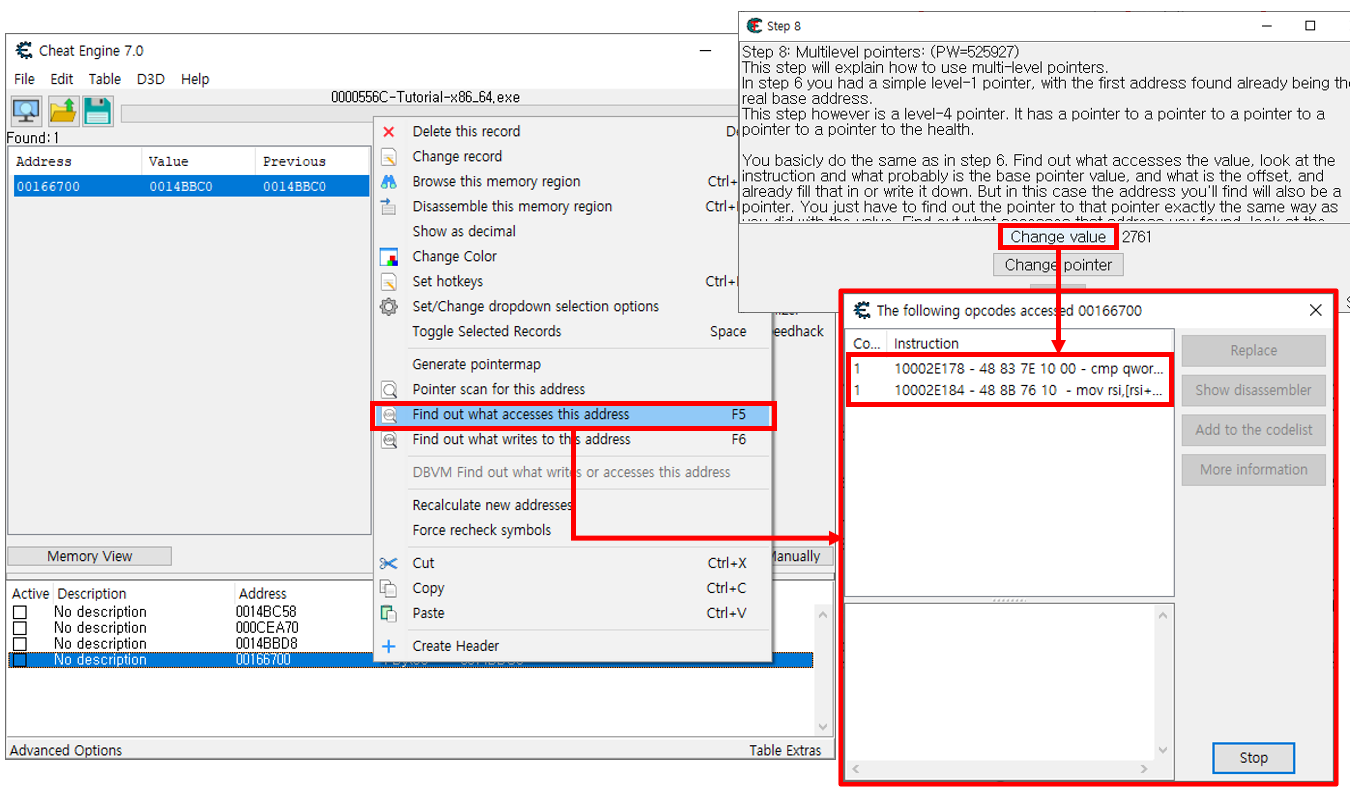Image resolution: width=1350 pixels, height=795 pixels.
Task: Click the gear icon for dropdown options
Action: click(x=390, y=306)
